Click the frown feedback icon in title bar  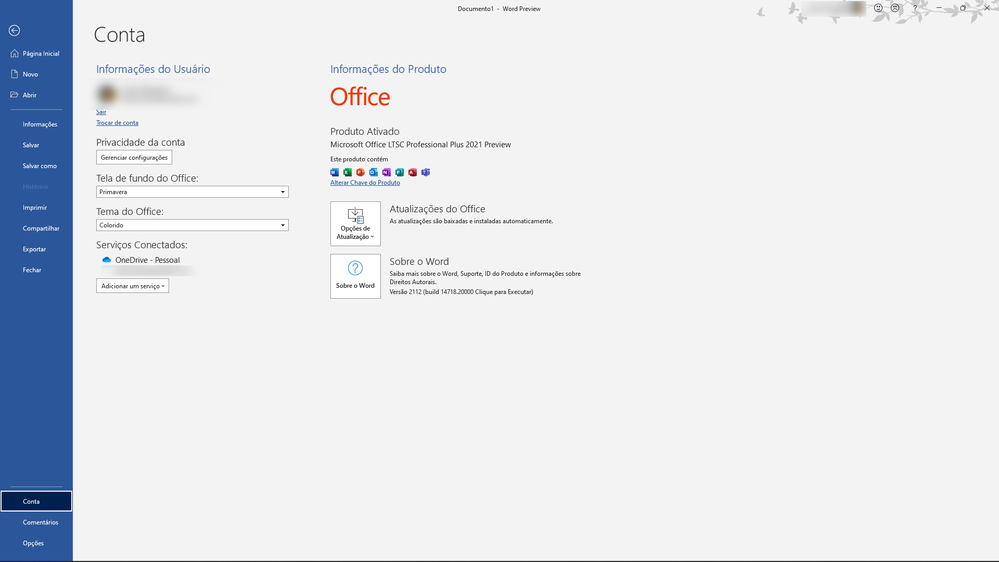[895, 8]
